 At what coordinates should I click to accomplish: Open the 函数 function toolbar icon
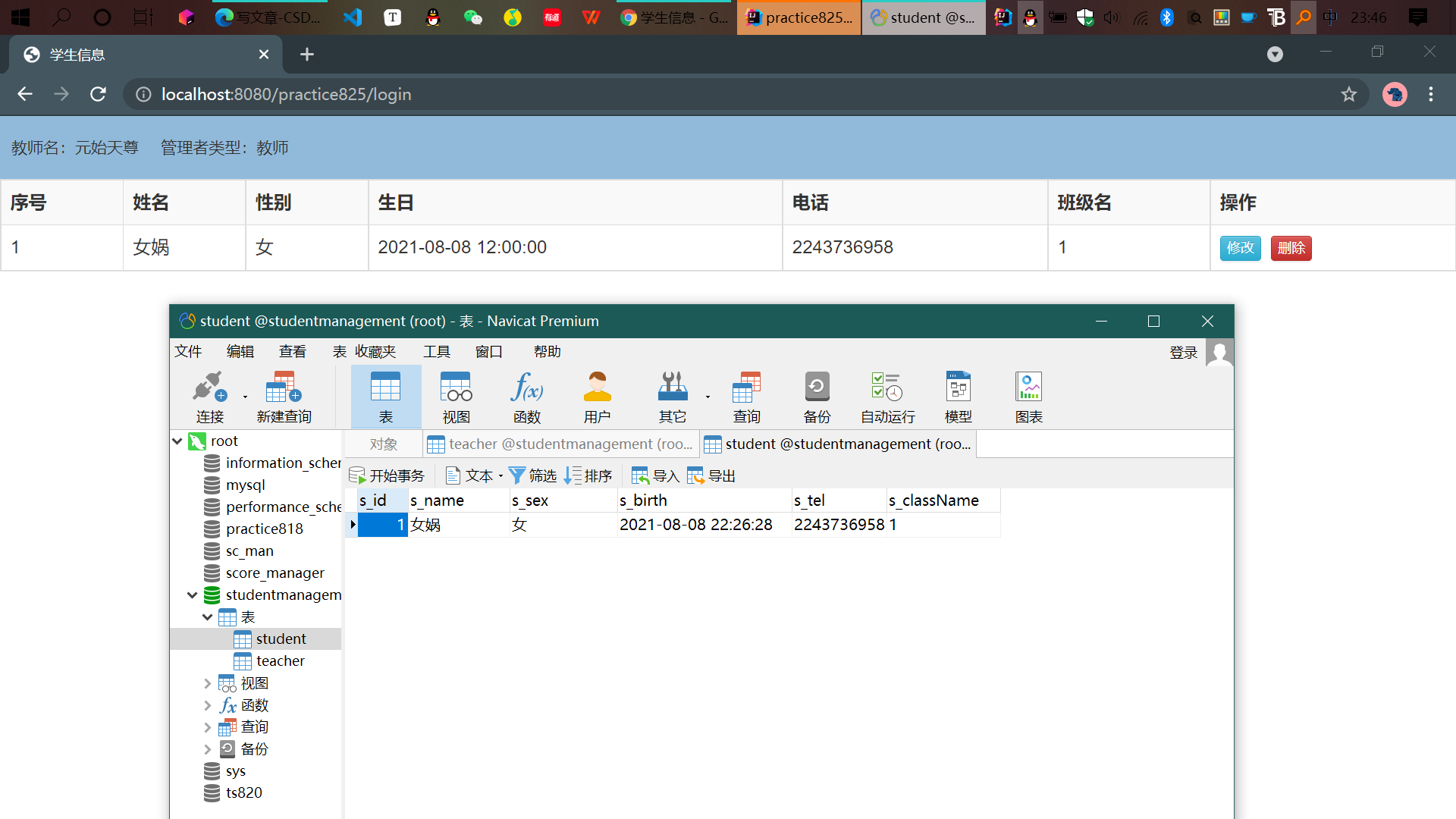tap(526, 397)
